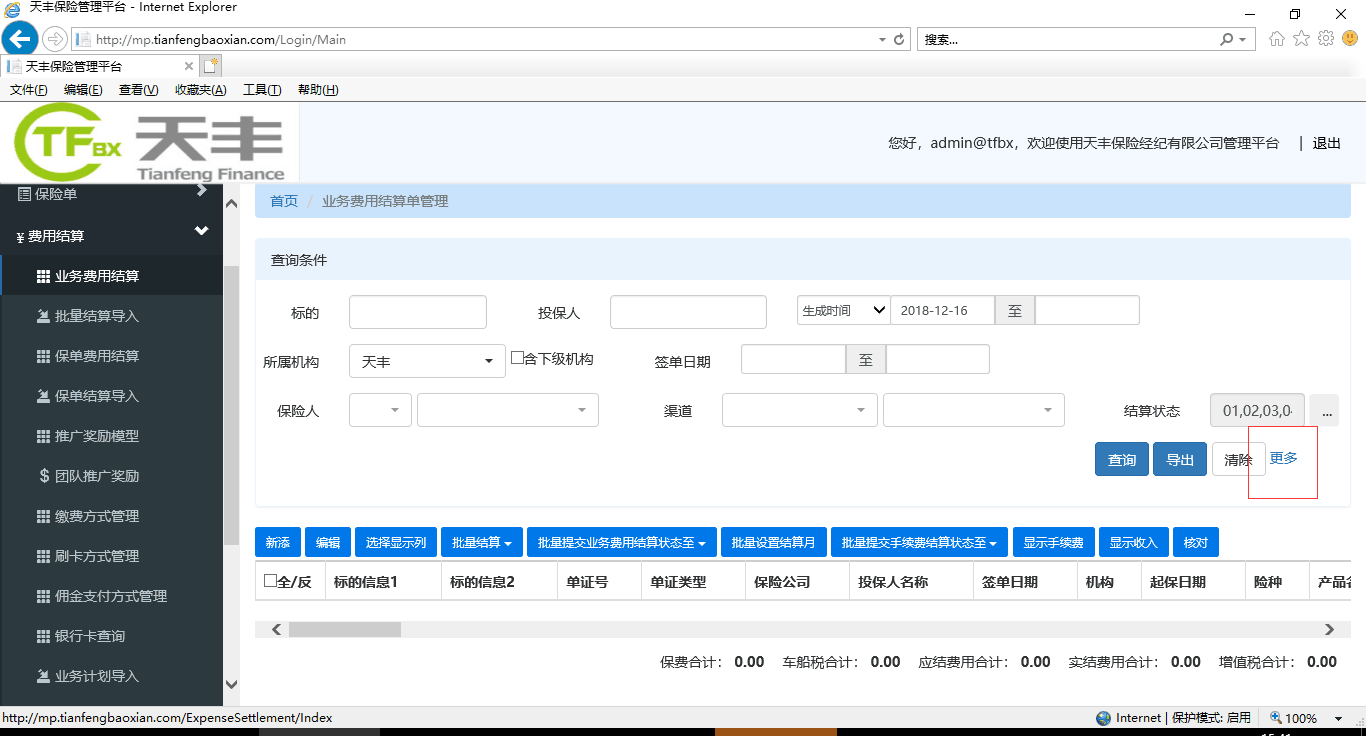
Task: Expand the 批量结算 dropdown button
Action: pyautogui.click(x=481, y=543)
